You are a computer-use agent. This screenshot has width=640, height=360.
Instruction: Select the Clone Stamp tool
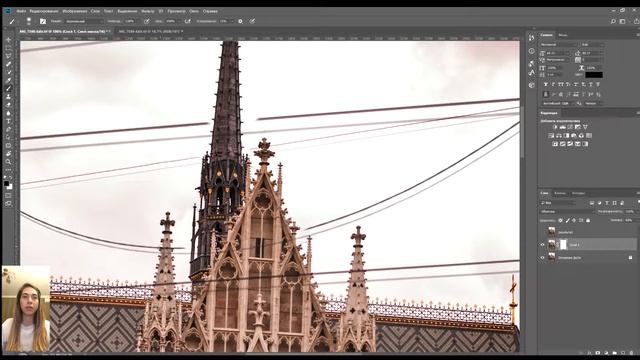(8, 97)
